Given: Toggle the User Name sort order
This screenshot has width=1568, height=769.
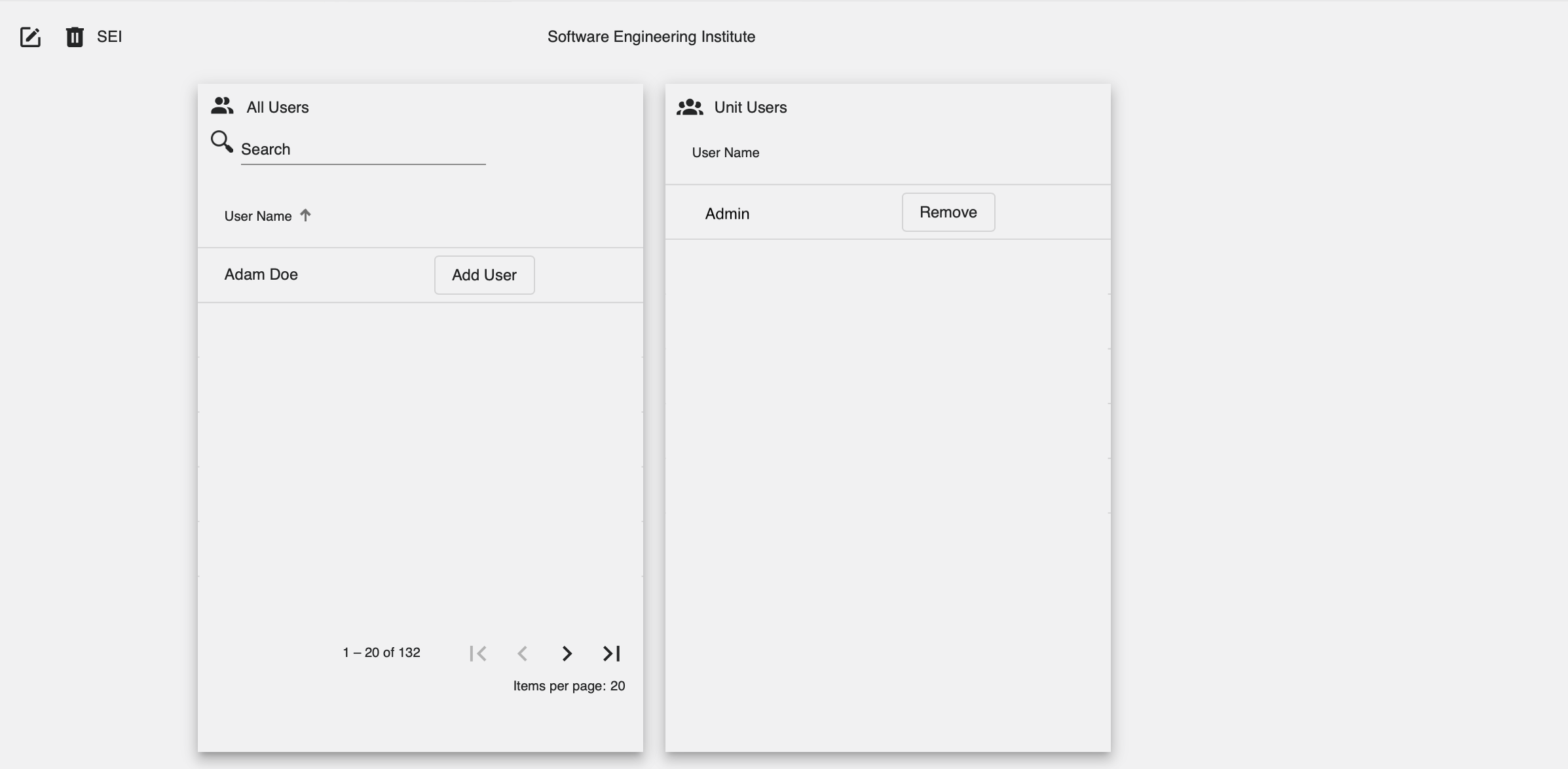Looking at the screenshot, I should (x=305, y=215).
